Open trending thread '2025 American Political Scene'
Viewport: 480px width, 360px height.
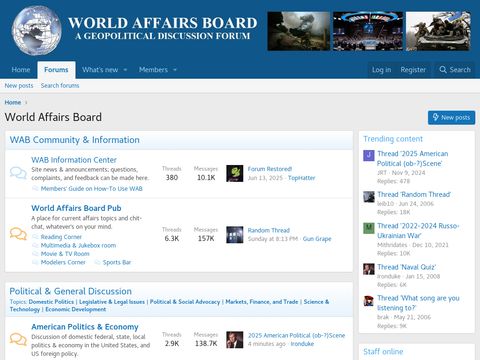[413, 158]
